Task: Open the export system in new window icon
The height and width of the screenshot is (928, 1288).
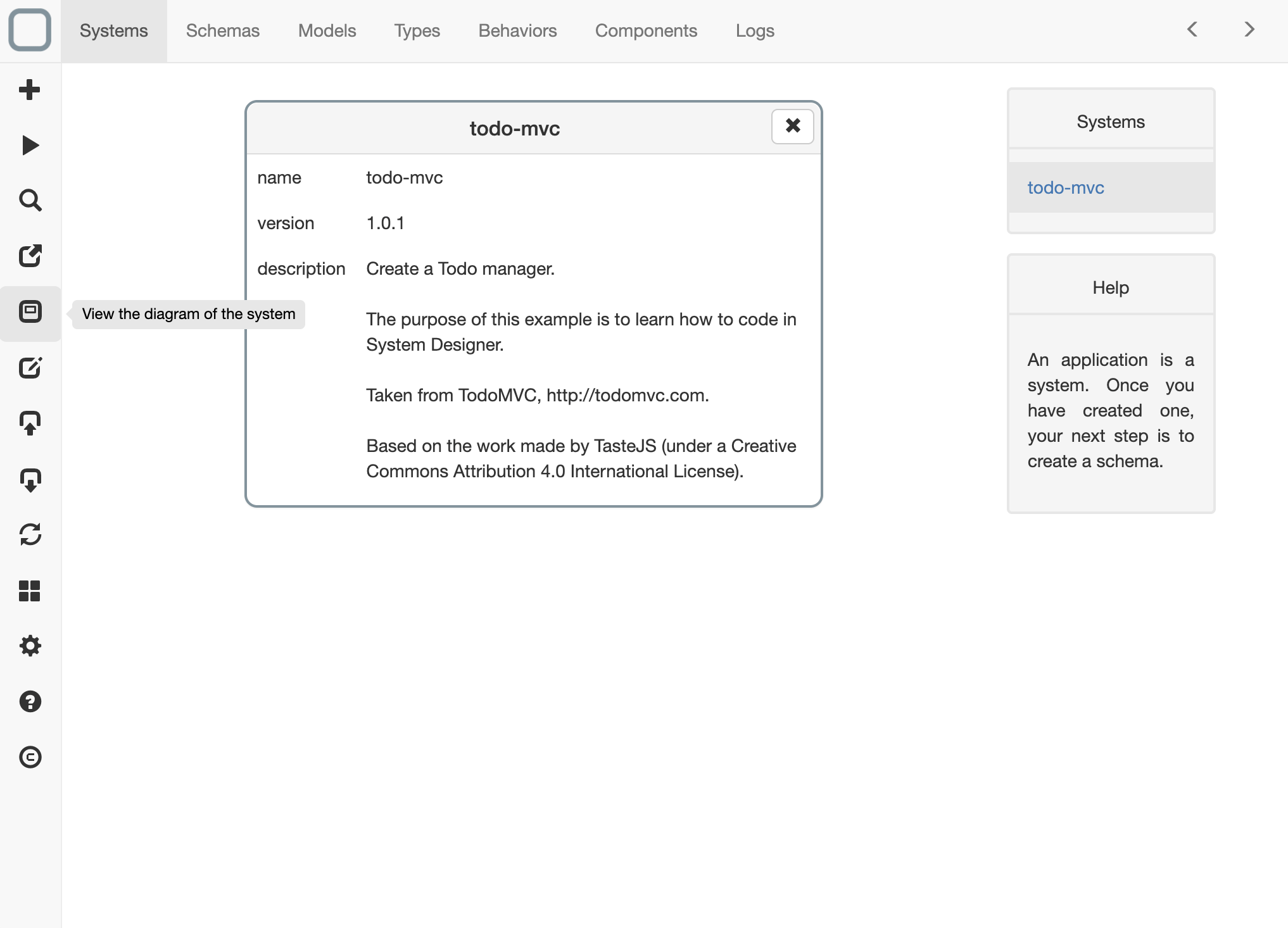Action: point(30,256)
